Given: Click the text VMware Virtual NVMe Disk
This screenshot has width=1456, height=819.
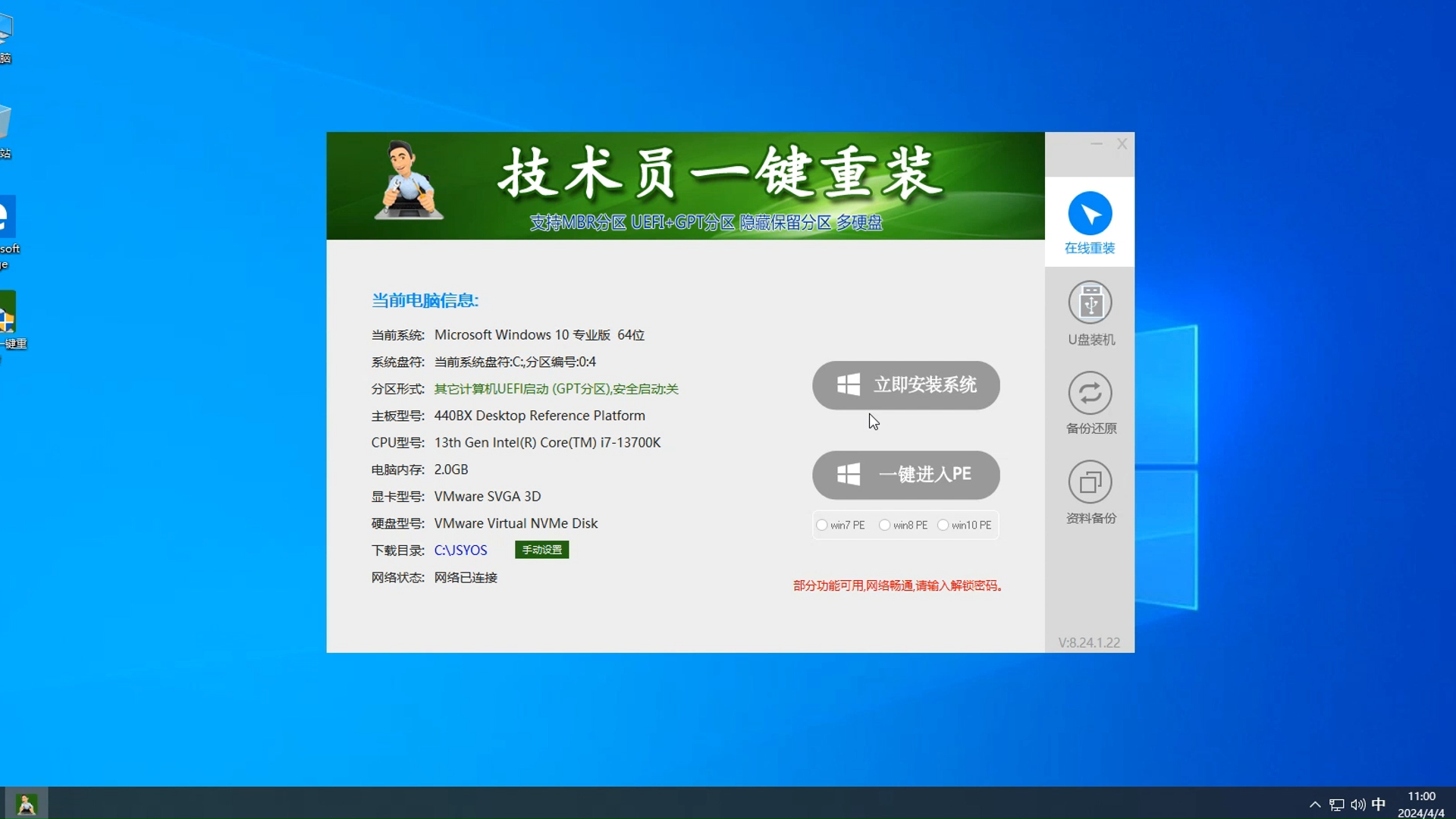Looking at the screenshot, I should [x=516, y=523].
